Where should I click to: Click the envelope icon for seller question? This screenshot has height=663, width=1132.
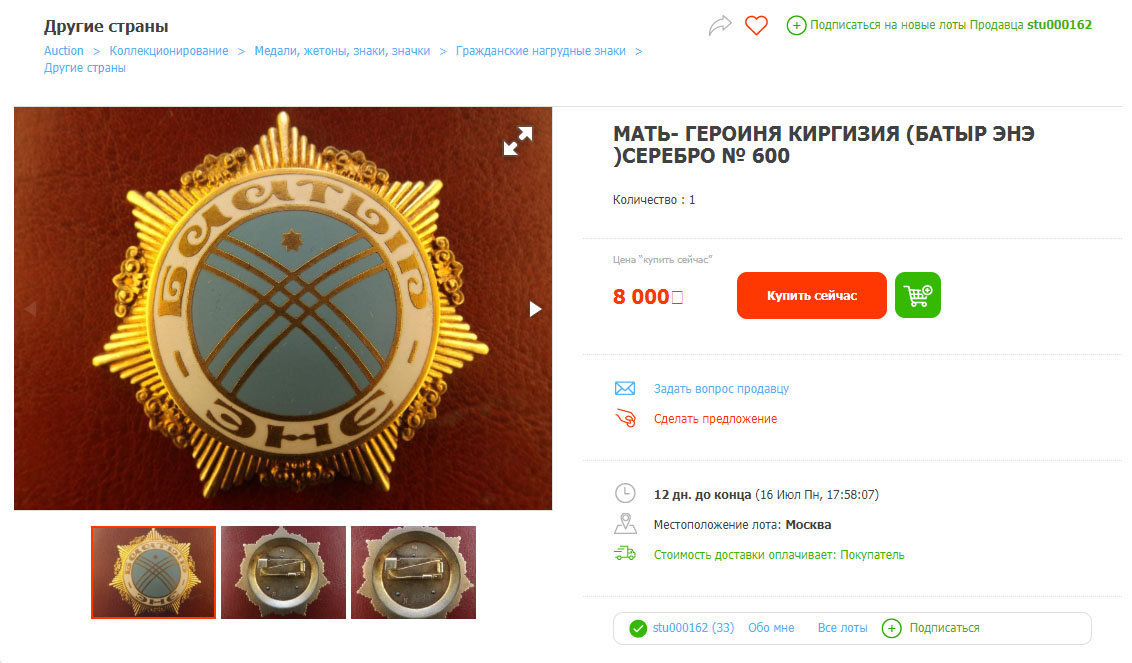point(624,389)
